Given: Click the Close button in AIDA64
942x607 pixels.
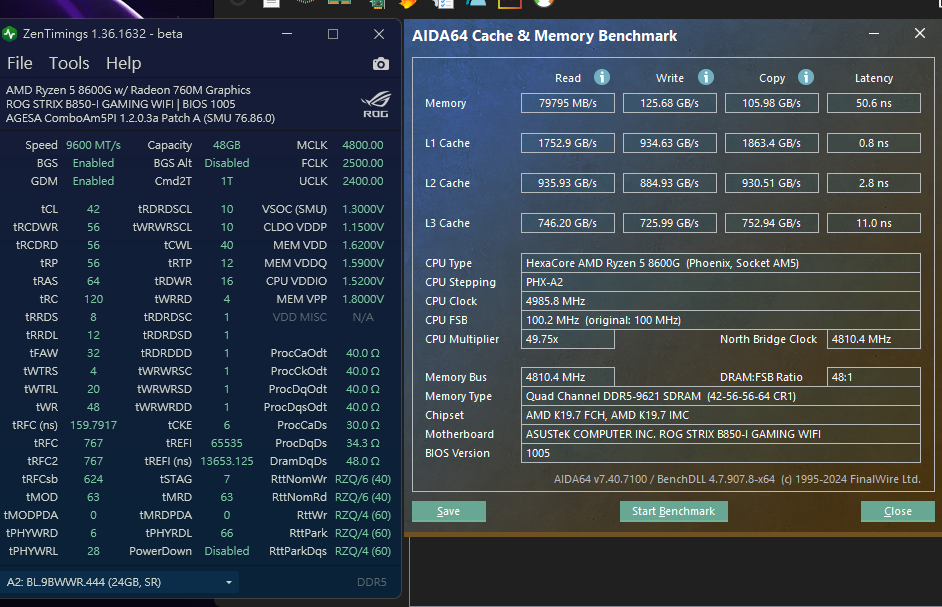Looking at the screenshot, I should pos(898,511).
